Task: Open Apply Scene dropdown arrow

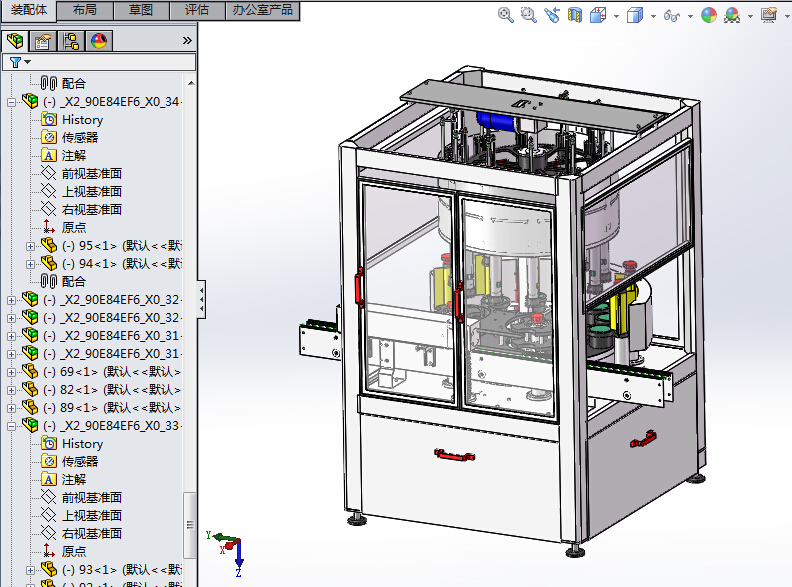Action: [750, 16]
